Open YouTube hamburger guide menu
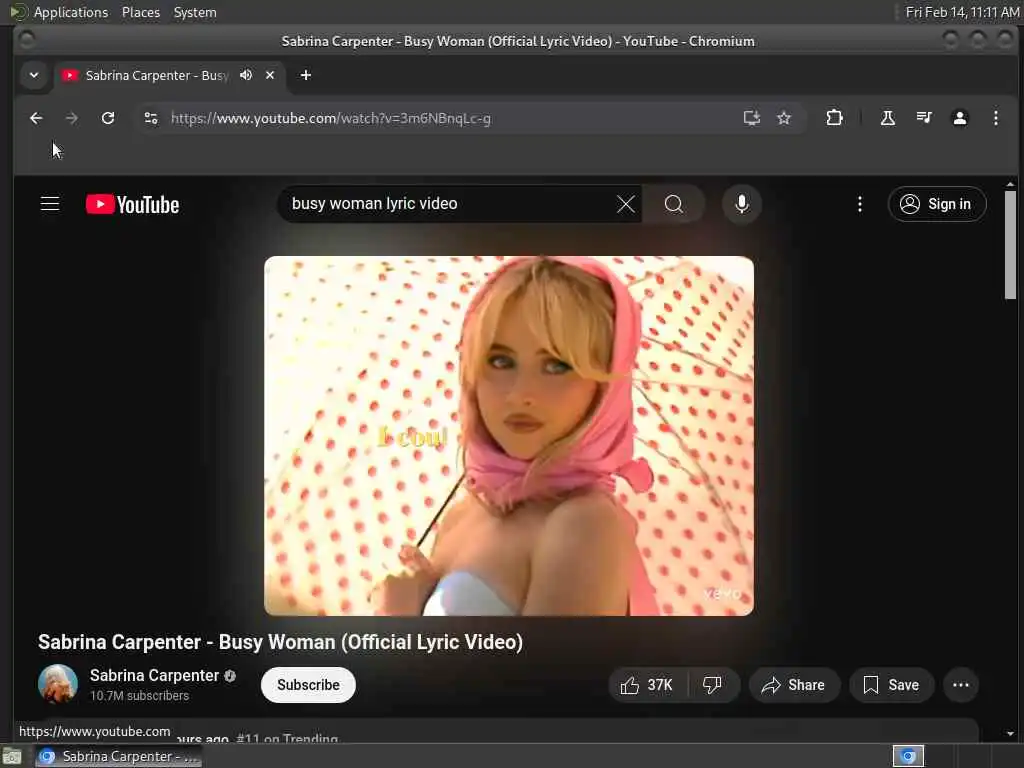Image resolution: width=1024 pixels, height=768 pixels. click(x=50, y=204)
